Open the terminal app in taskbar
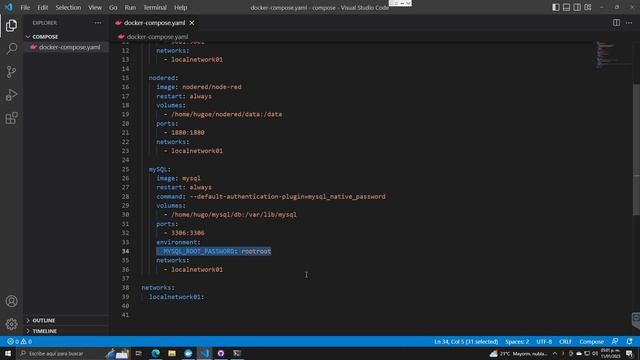This screenshot has height=360, width=640. point(237,353)
